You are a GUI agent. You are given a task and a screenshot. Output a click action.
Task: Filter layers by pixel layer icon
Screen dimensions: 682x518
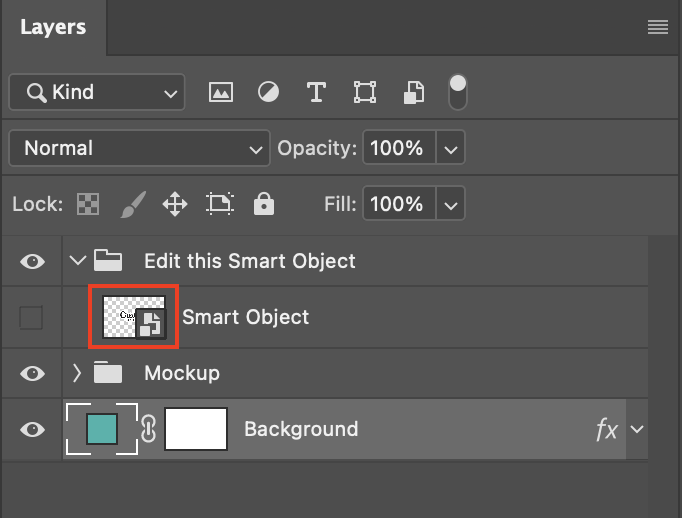click(220, 93)
